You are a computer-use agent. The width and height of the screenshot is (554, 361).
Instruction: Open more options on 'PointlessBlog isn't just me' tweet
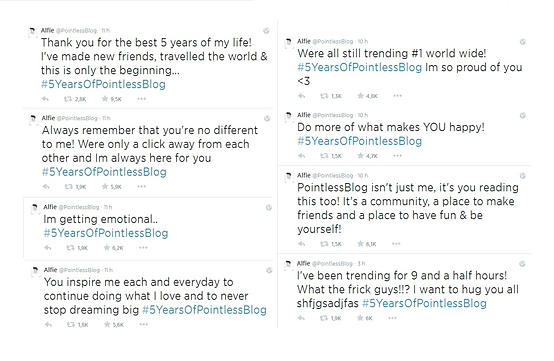point(396,244)
